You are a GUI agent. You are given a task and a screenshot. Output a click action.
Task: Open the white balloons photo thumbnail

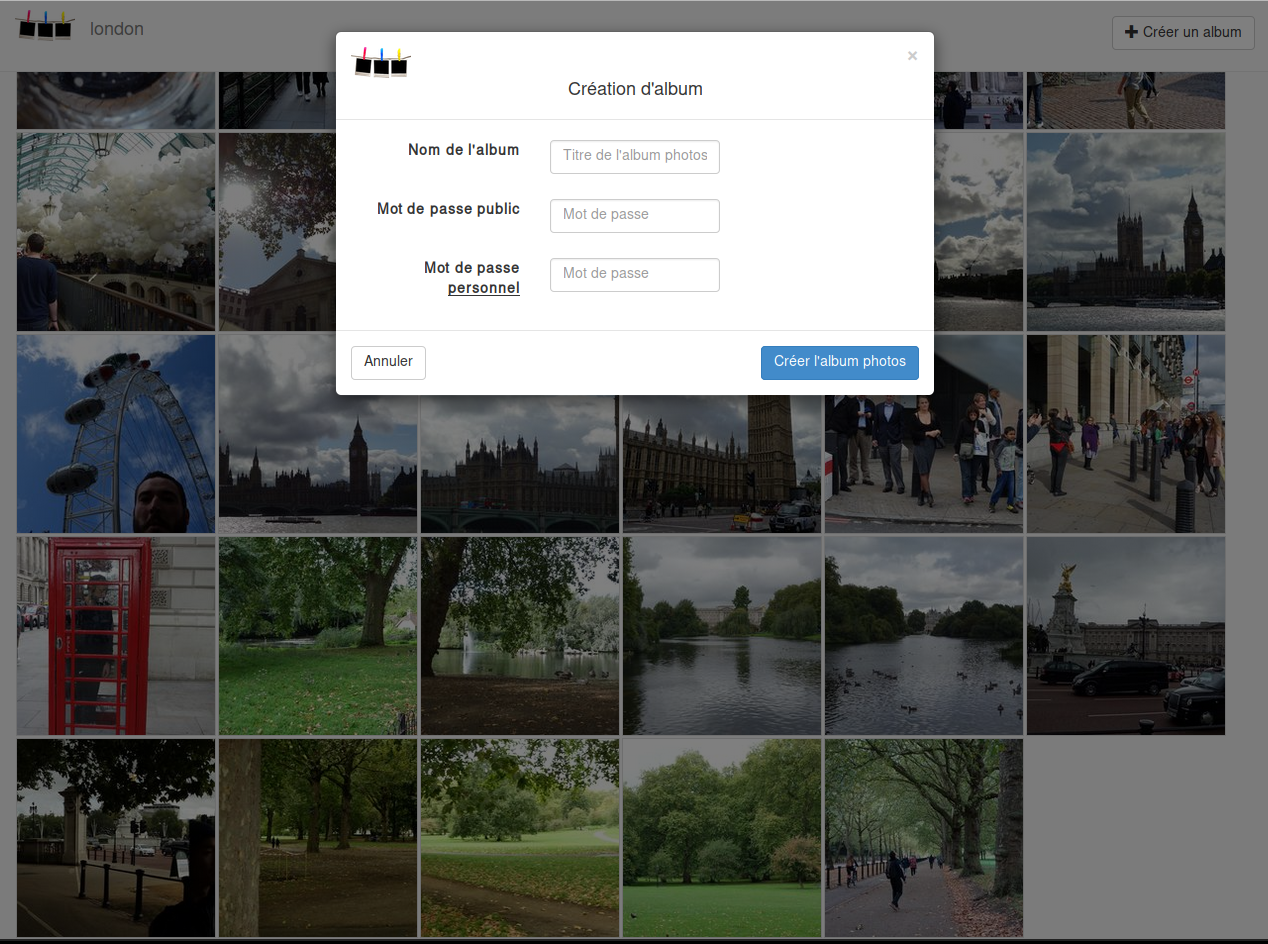coord(116,232)
